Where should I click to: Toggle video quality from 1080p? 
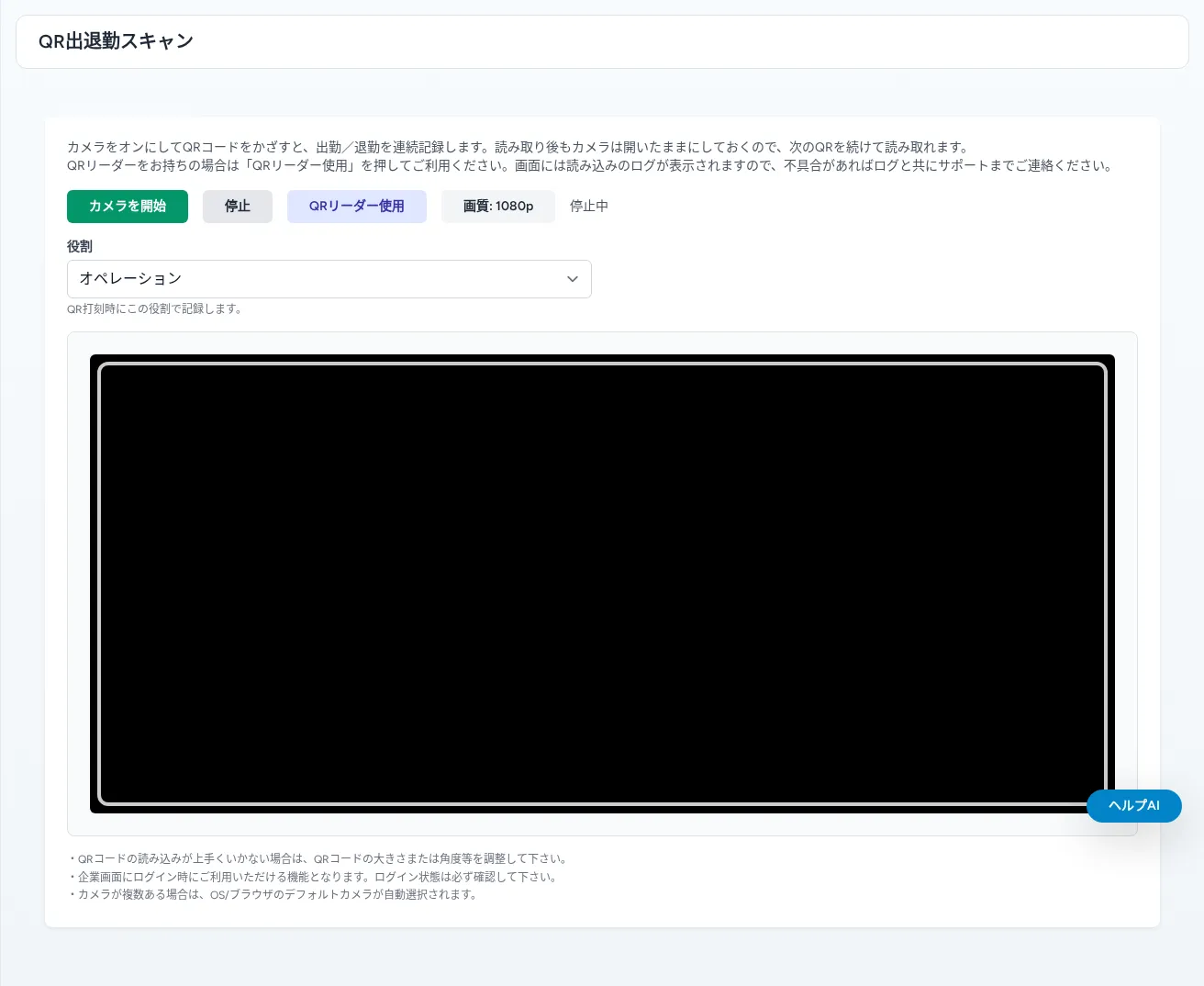point(498,206)
